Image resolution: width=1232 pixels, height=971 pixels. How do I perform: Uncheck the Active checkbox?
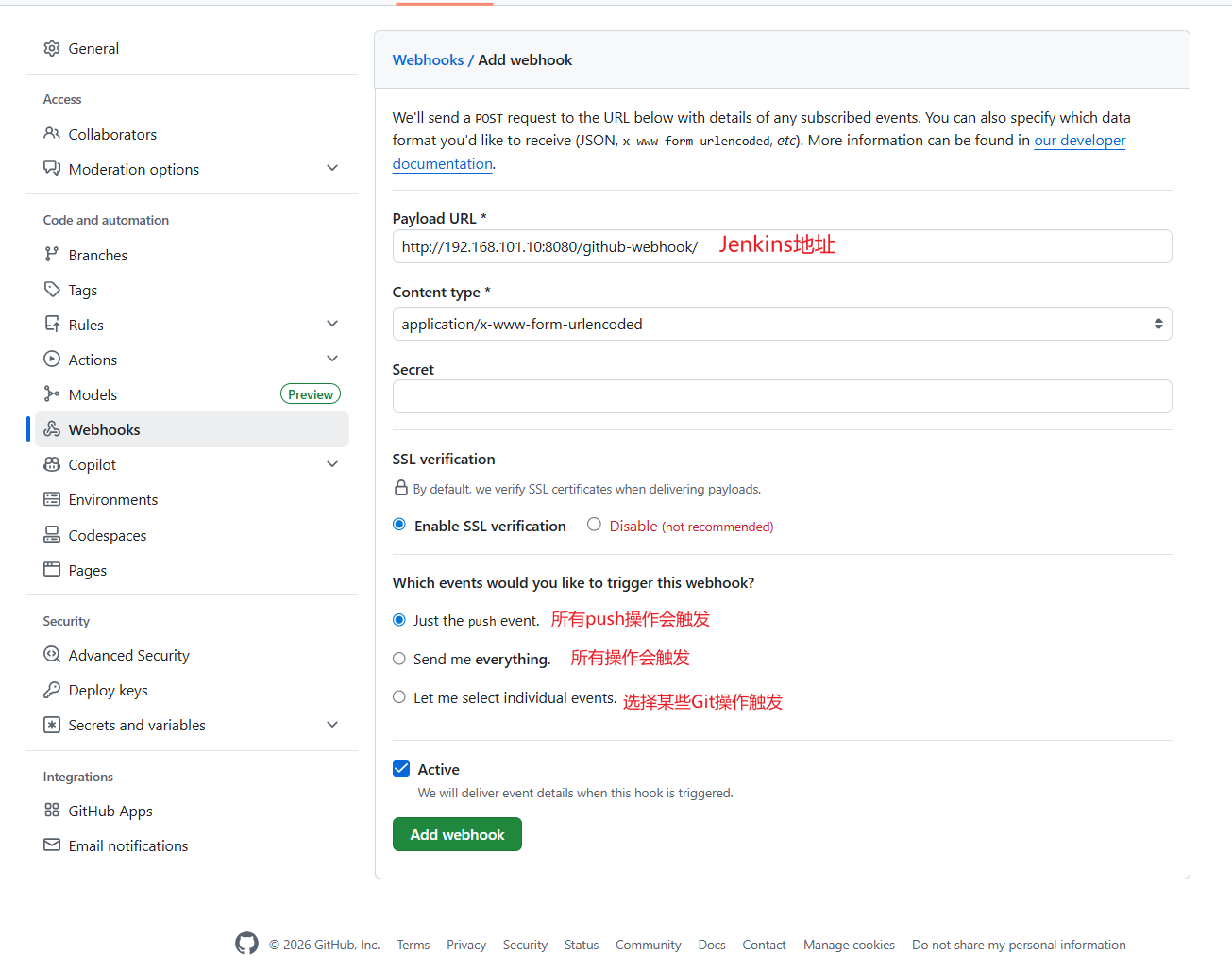[401, 768]
